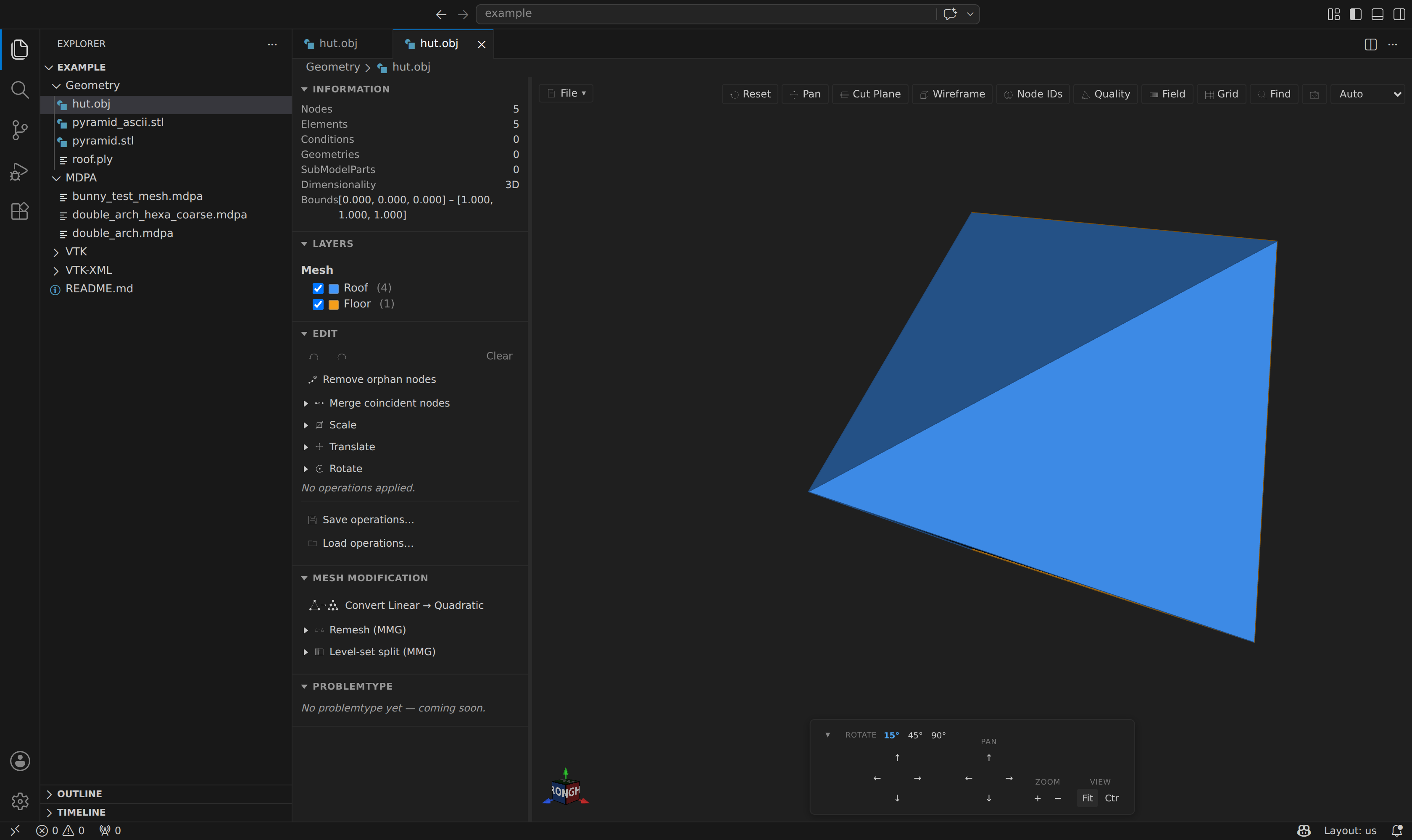Open the Accounts icon

20,761
